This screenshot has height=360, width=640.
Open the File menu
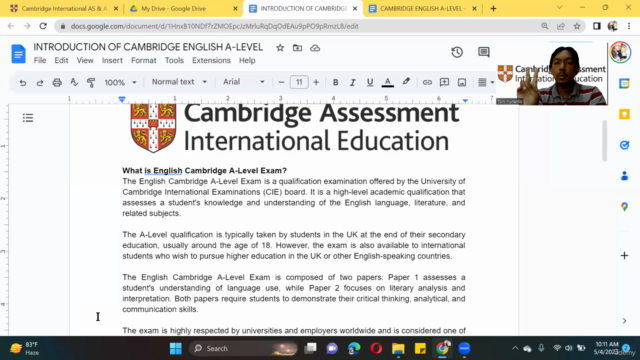40,60
